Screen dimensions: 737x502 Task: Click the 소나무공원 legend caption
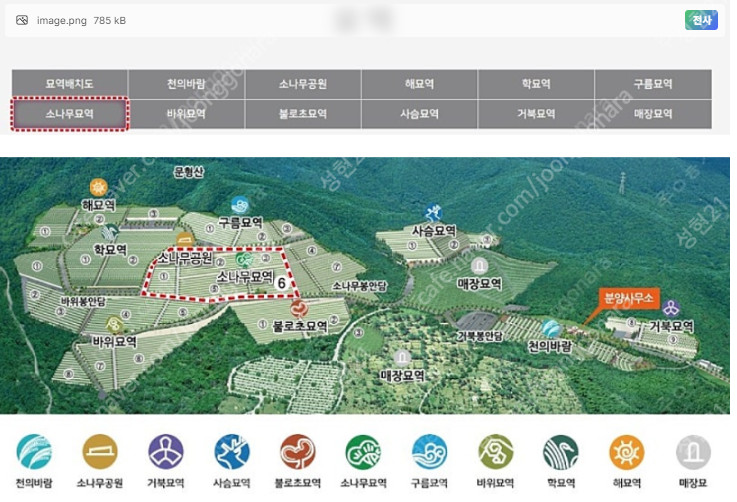point(100,483)
